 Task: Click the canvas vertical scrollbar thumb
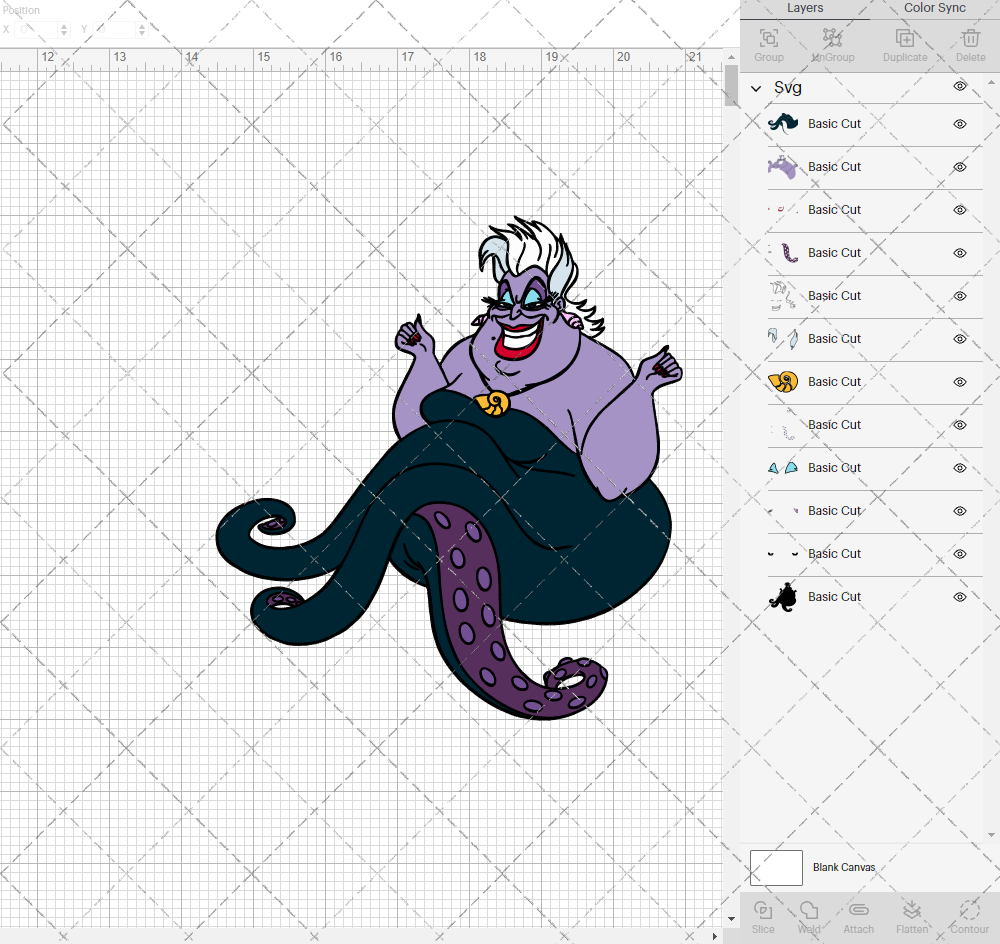(x=732, y=85)
